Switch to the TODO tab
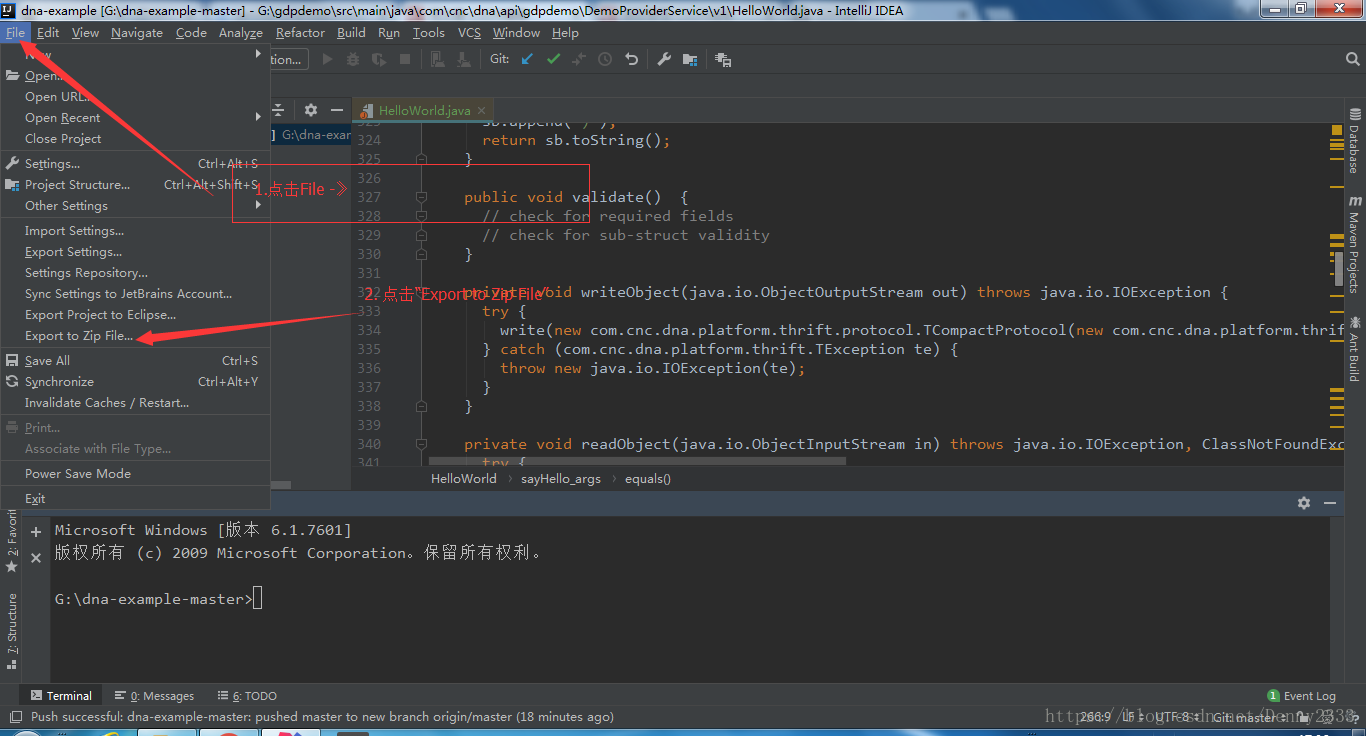1366x736 pixels. [247, 696]
